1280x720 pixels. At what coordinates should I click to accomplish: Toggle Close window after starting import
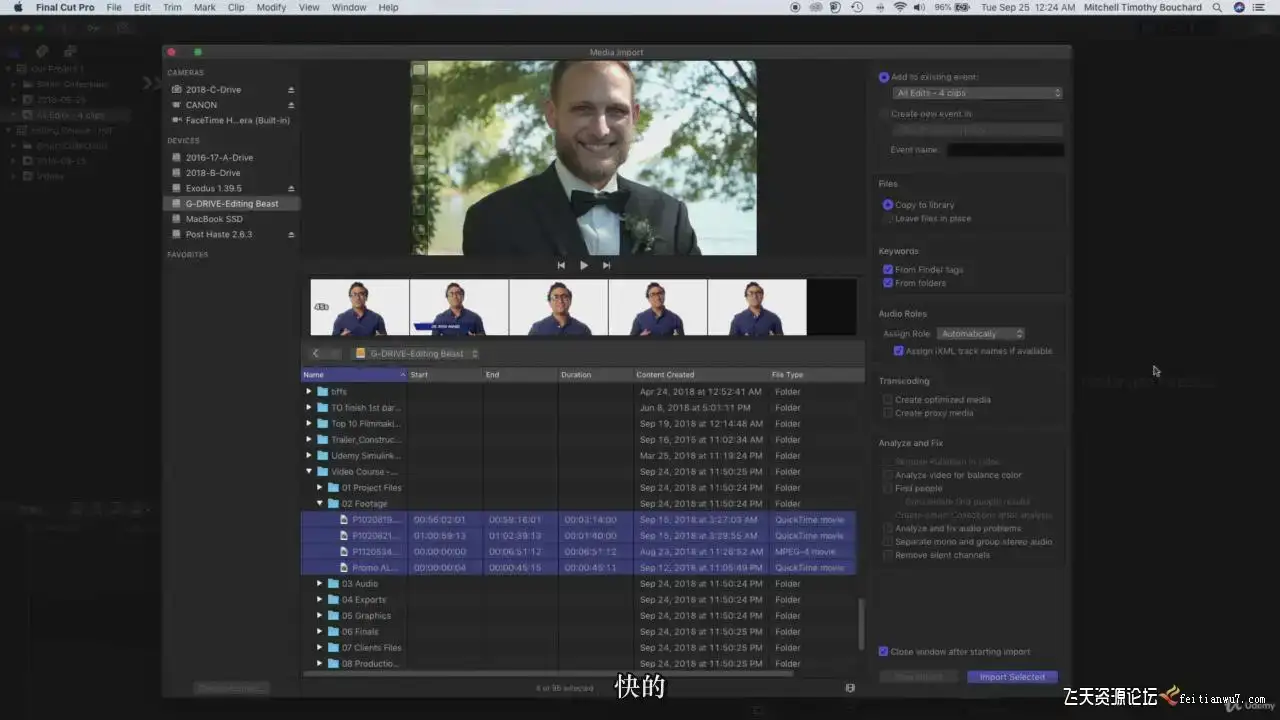[883, 652]
